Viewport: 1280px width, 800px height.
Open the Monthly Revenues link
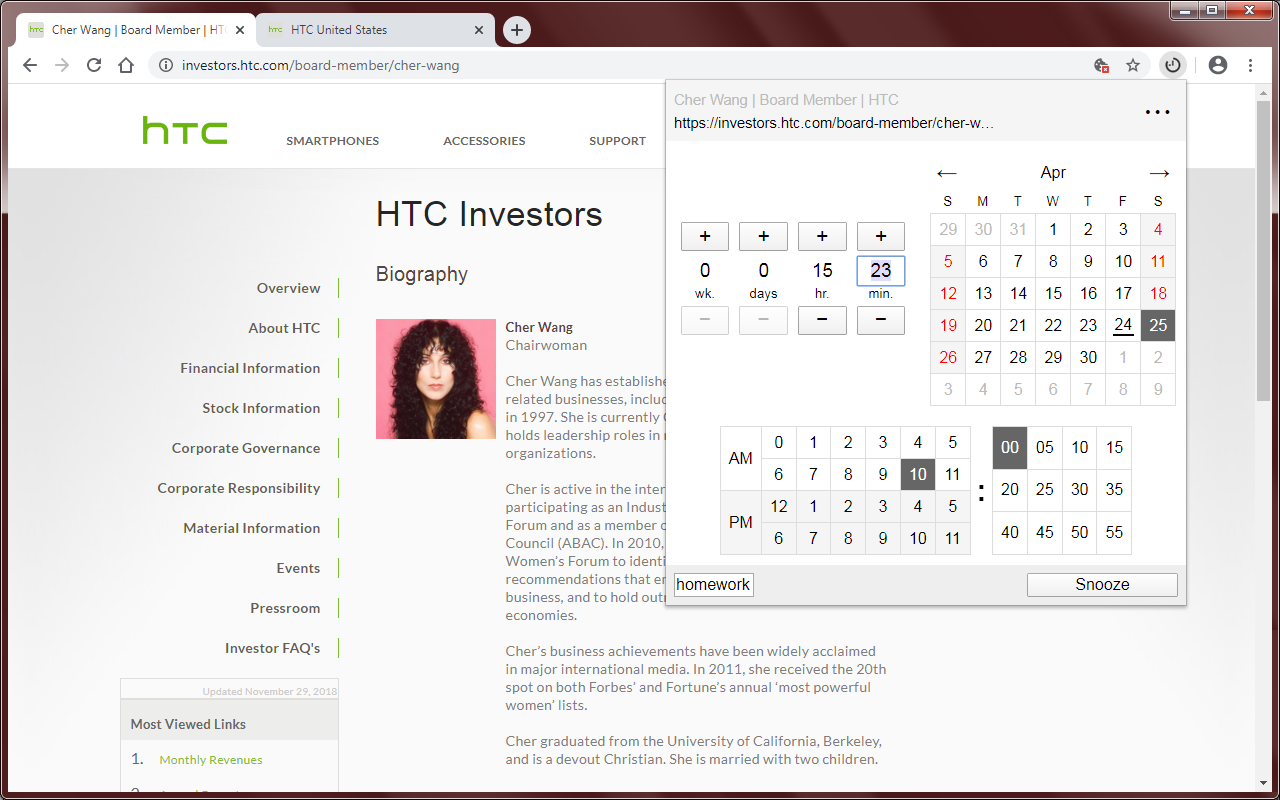pyautogui.click(x=211, y=760)
